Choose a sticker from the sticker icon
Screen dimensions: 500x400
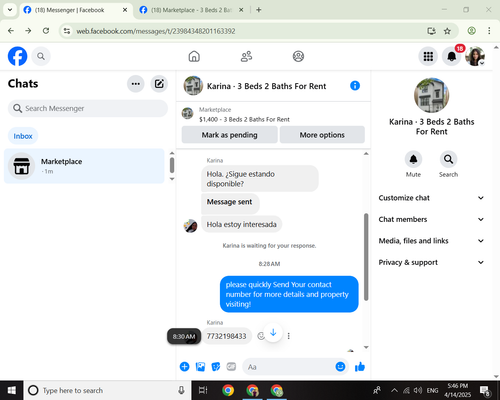(216, 367)
